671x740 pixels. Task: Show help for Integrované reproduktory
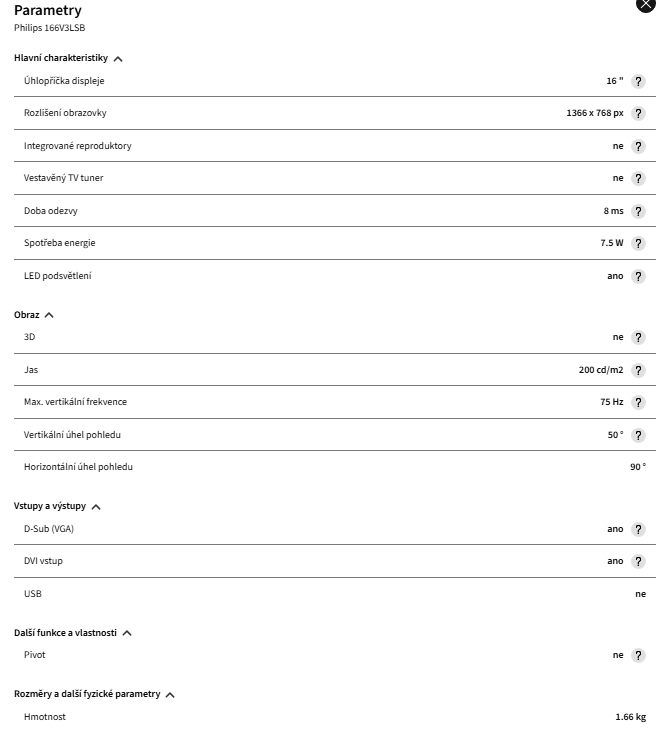pyautogui.click(x=639, y=146)
